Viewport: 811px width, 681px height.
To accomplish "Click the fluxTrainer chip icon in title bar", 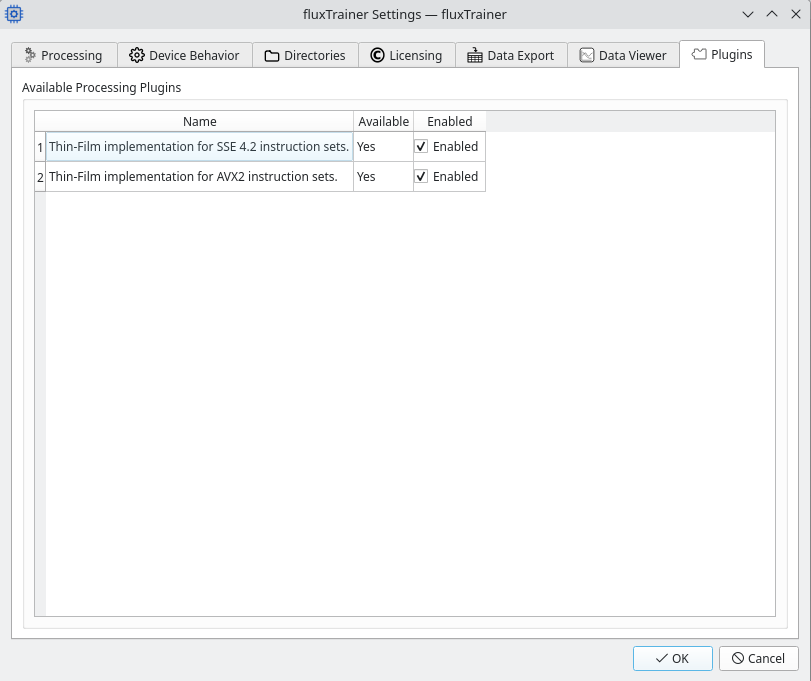I will tap(14, 14).
